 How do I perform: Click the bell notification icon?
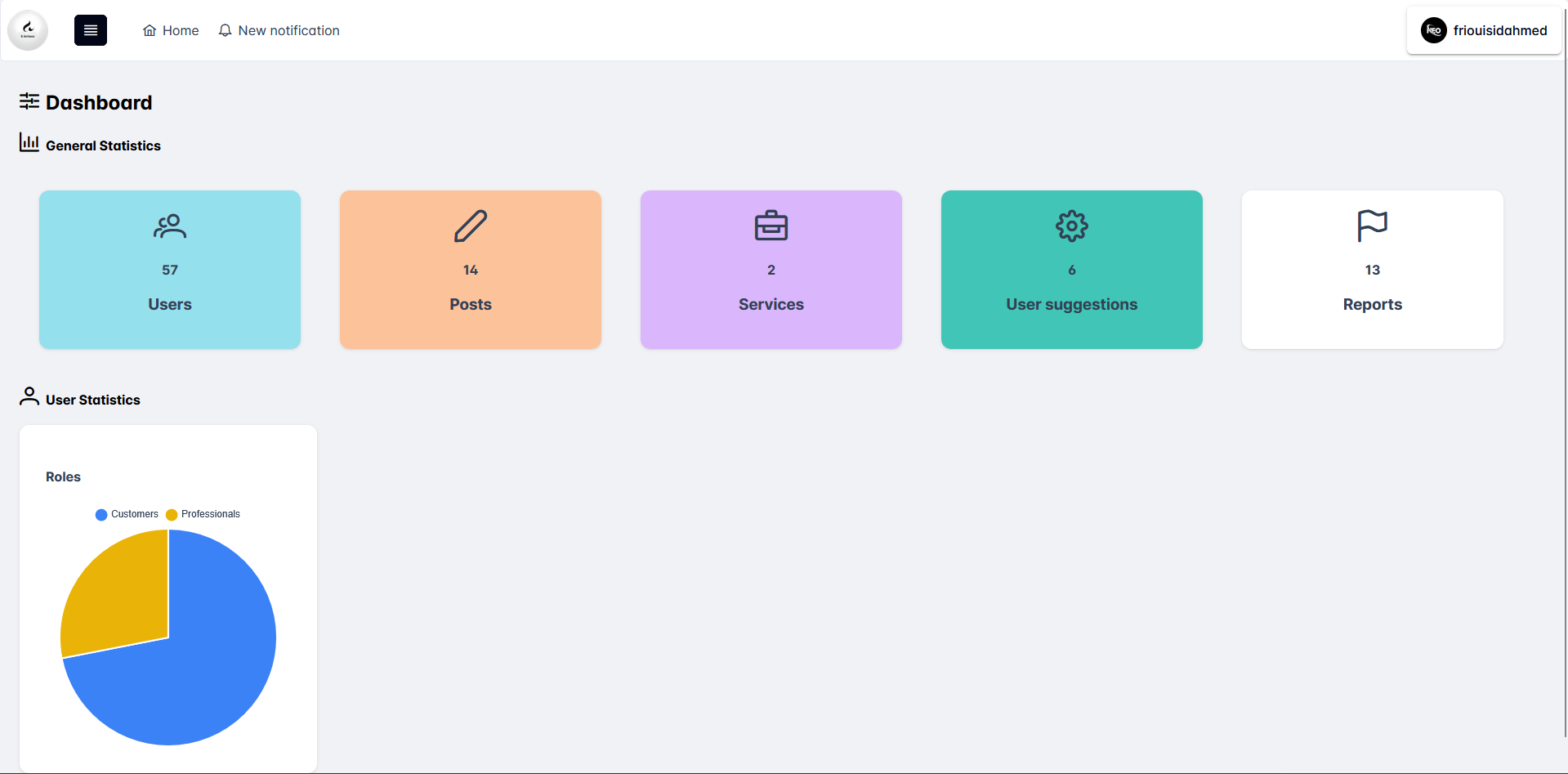[x=225, y=31]
